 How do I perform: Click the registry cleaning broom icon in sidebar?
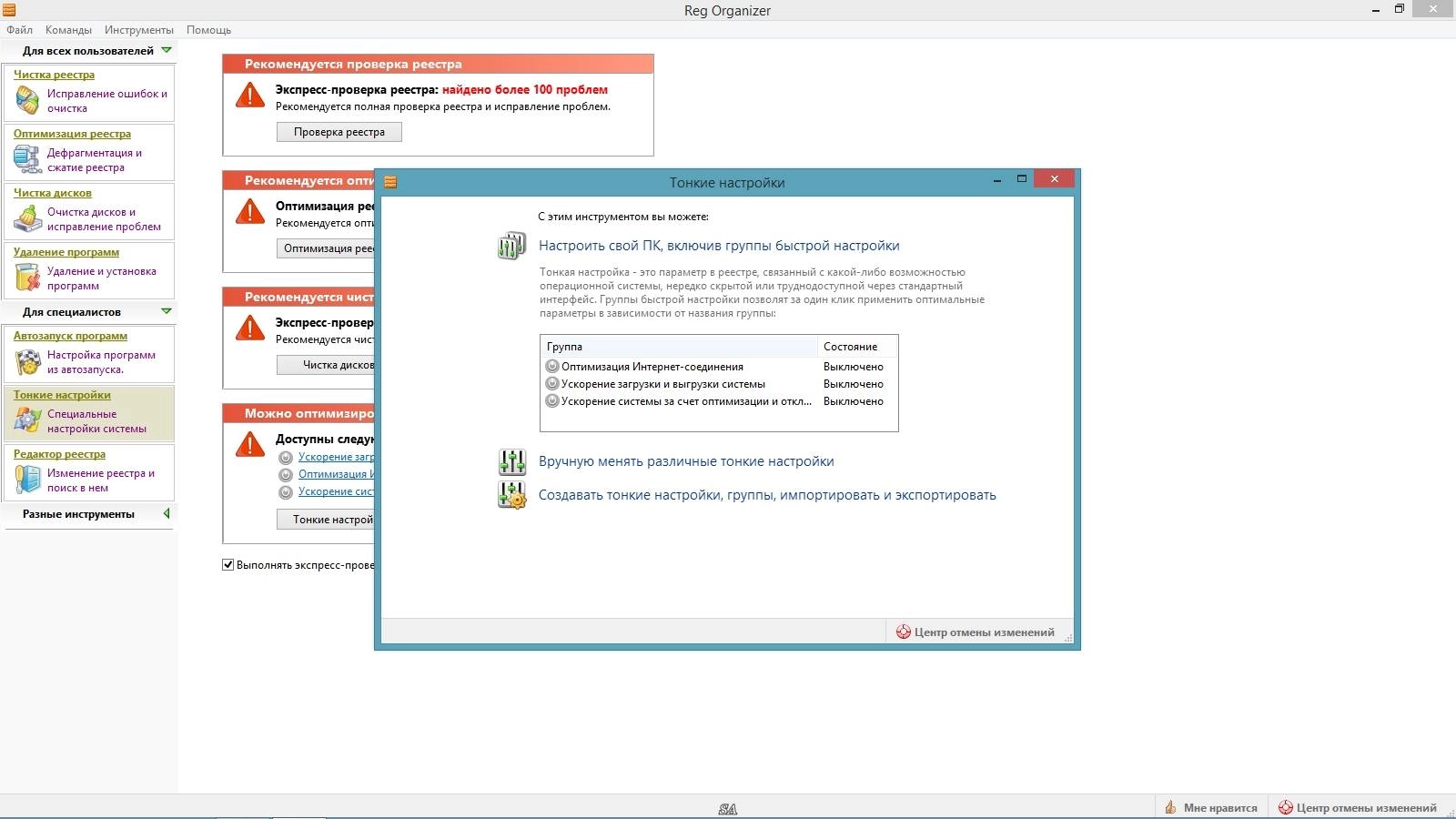point(28,100)
